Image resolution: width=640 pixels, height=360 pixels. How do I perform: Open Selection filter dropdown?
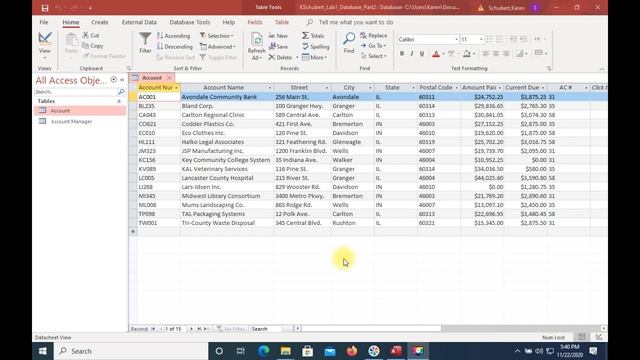217,36
